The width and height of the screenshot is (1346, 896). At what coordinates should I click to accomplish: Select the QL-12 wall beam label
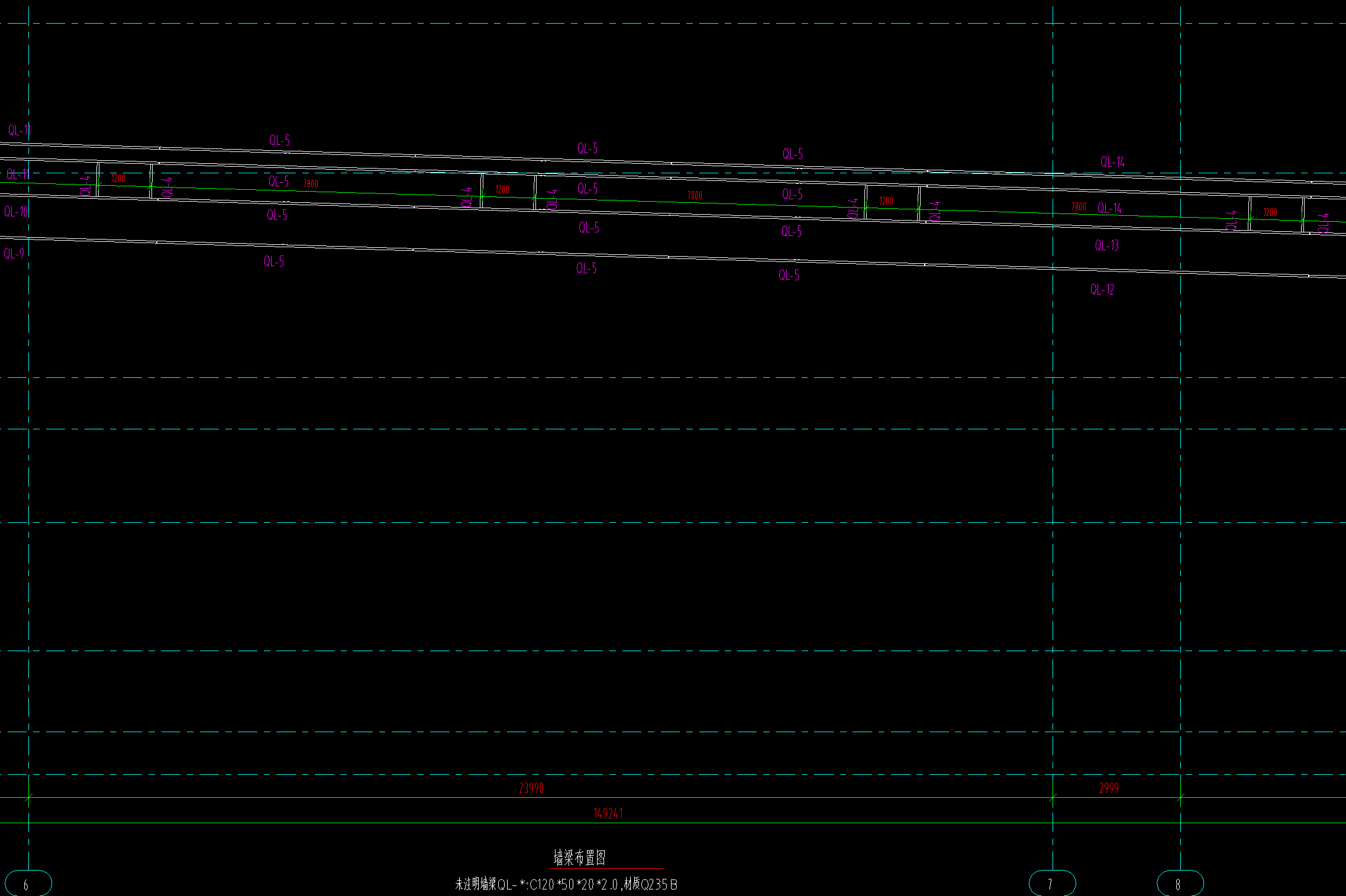click(x=1102, y=289)
